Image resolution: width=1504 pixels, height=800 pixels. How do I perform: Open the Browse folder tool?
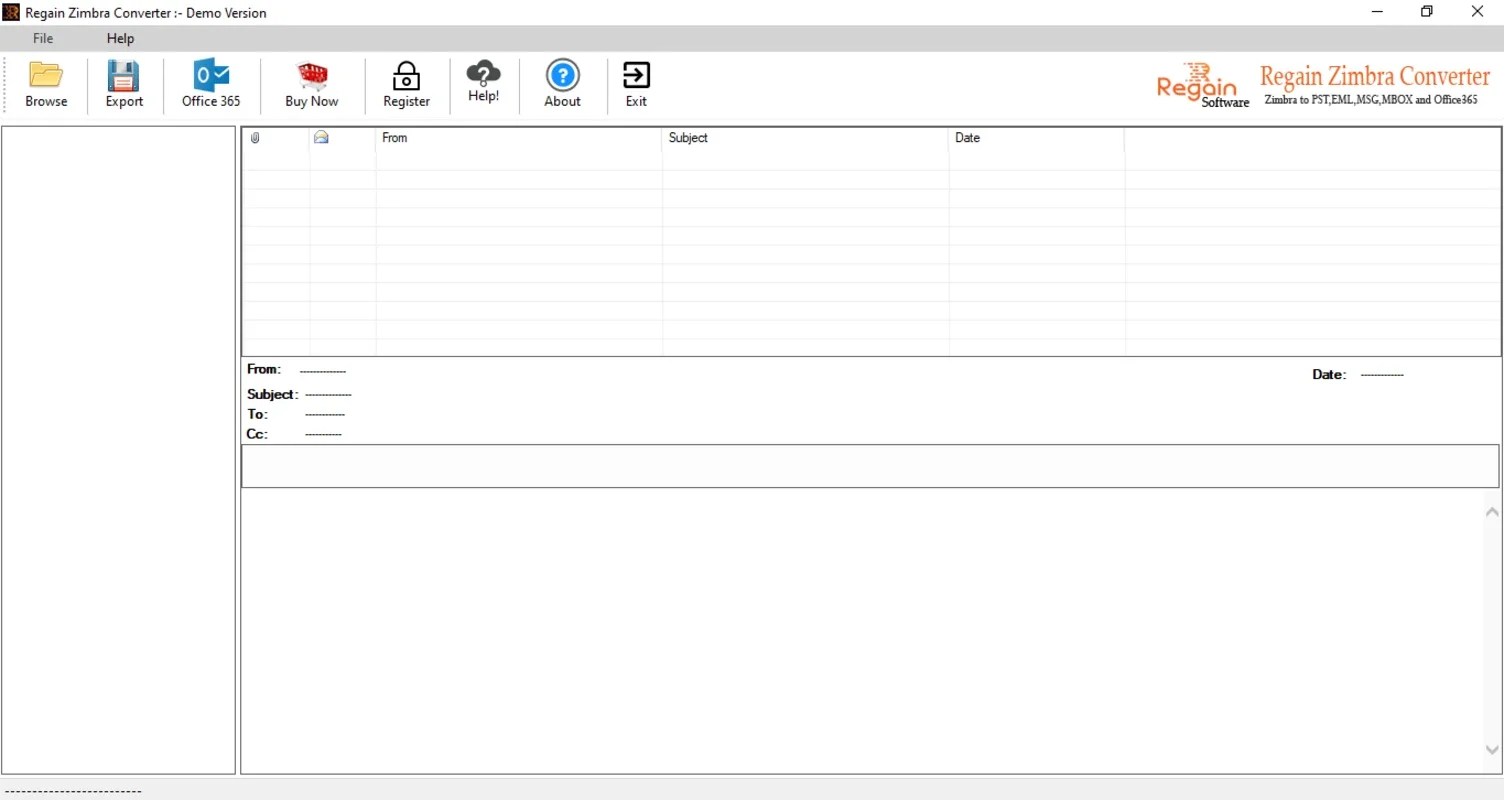point(46,84)
